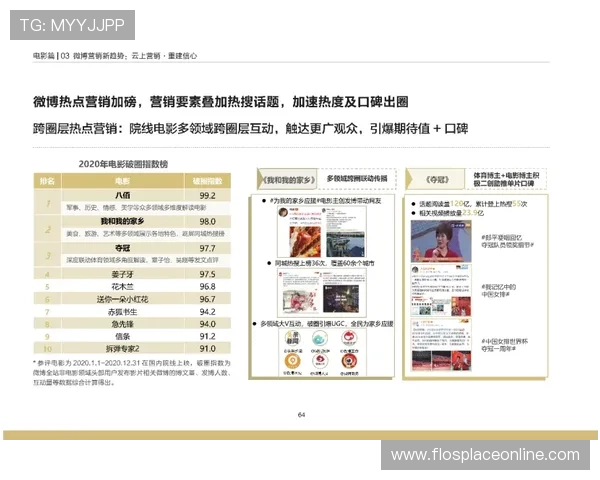600x480 pixels.
Task: Click the 2020年电影破圈指数榜 table title
Action: coord(123,164)
